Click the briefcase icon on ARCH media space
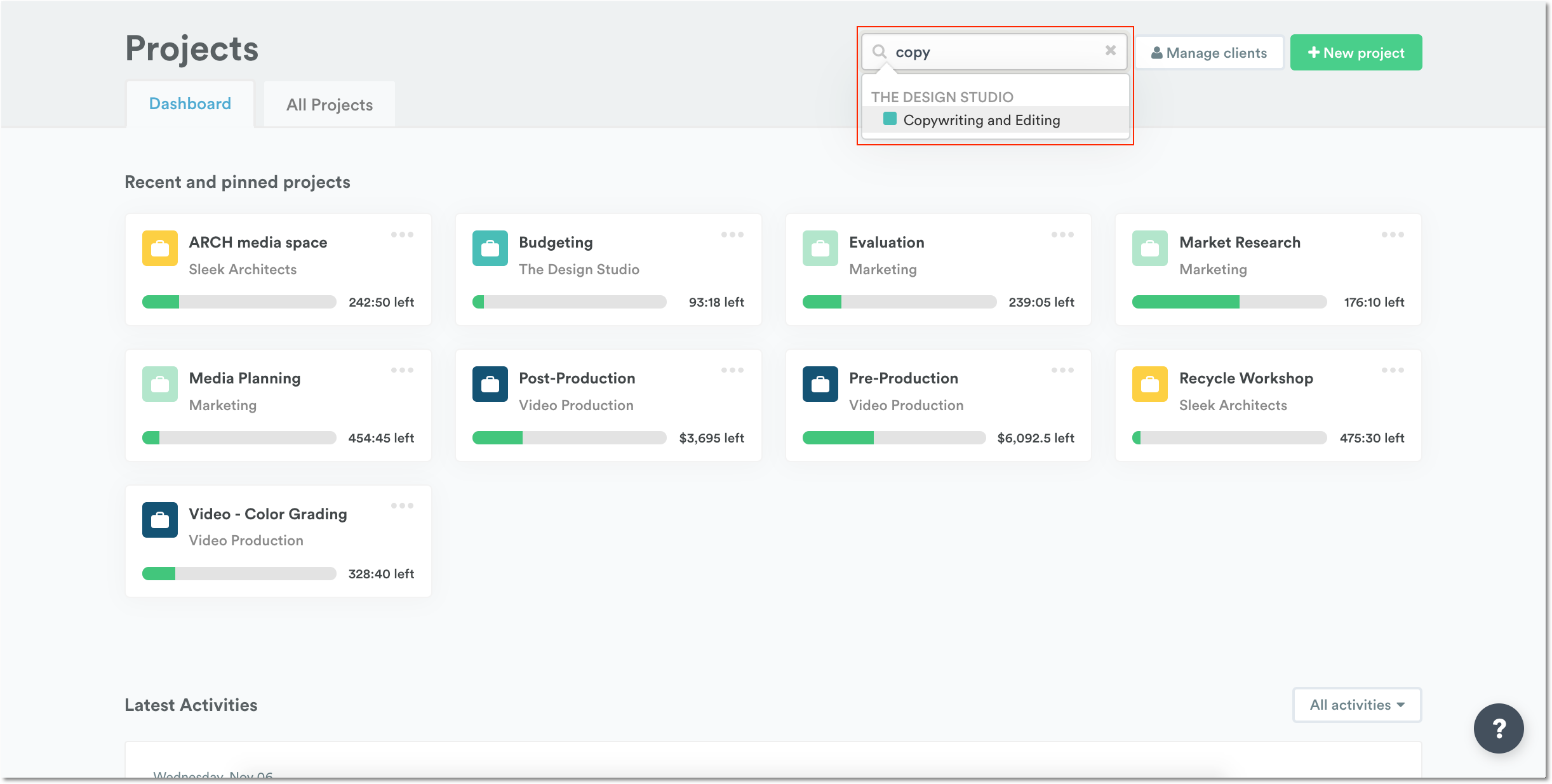 pyautogui.click(x=159, y=249)
